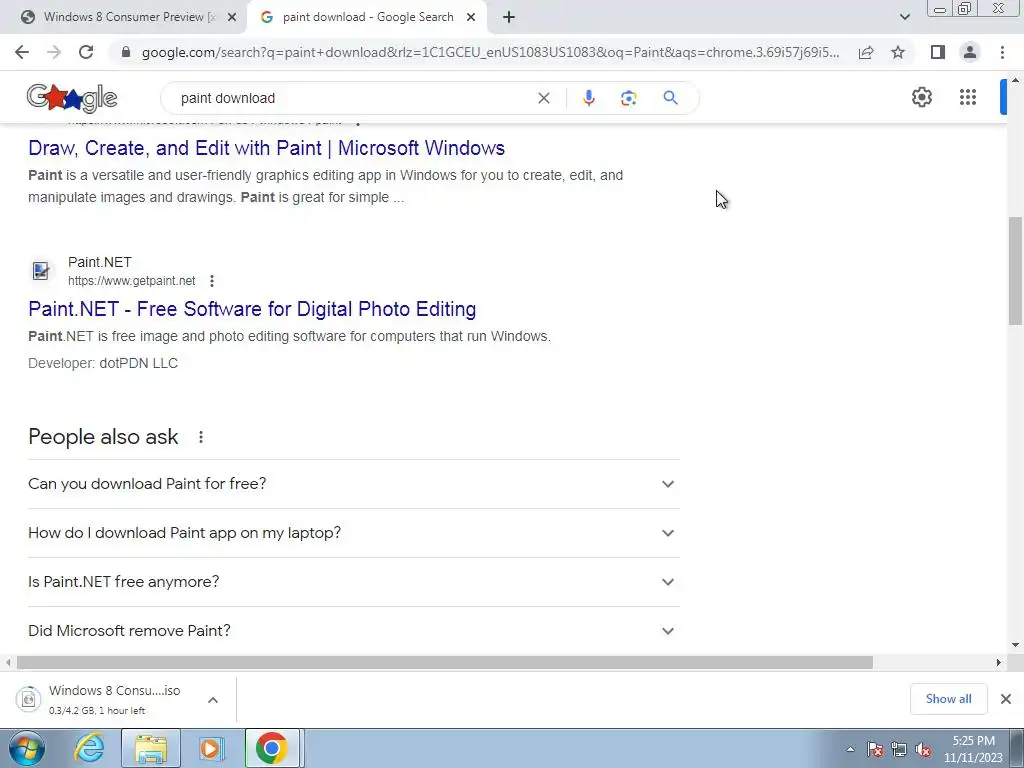
Task: View site information lock icon
Action: [126, 52]
